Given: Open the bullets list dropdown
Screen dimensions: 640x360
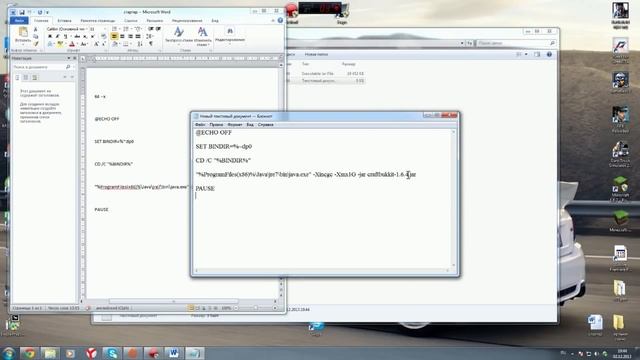Looking at the screenshot, I should (120, 29).
